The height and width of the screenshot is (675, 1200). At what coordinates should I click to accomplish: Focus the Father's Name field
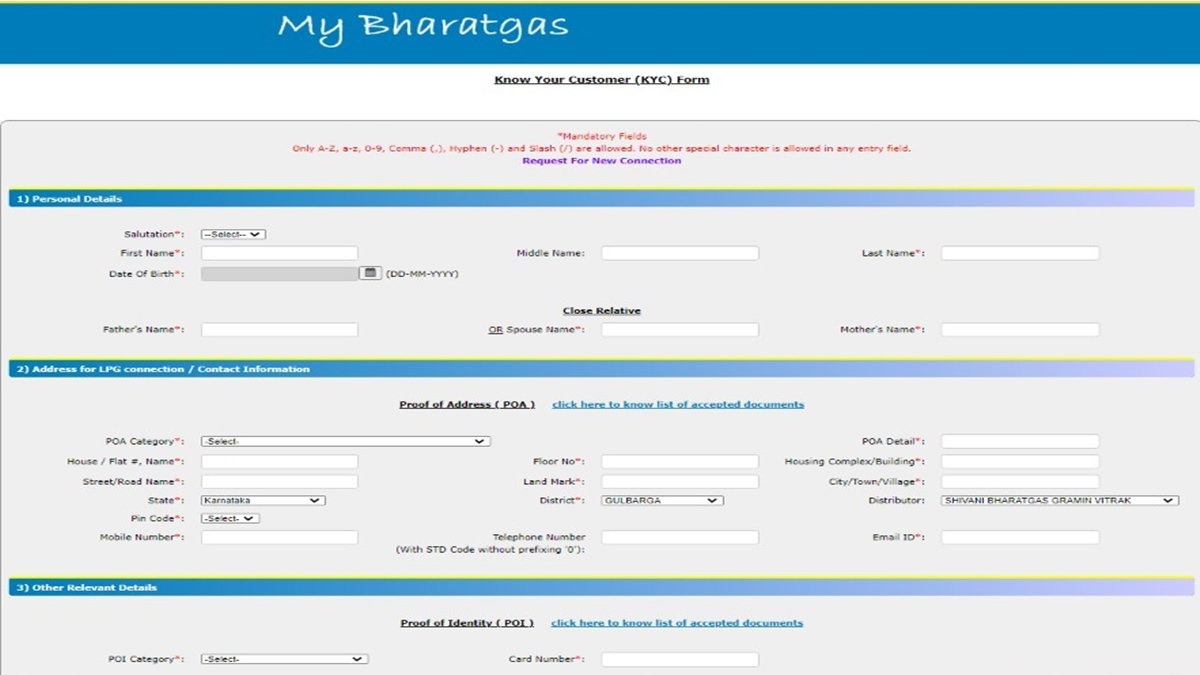point(279,330)
